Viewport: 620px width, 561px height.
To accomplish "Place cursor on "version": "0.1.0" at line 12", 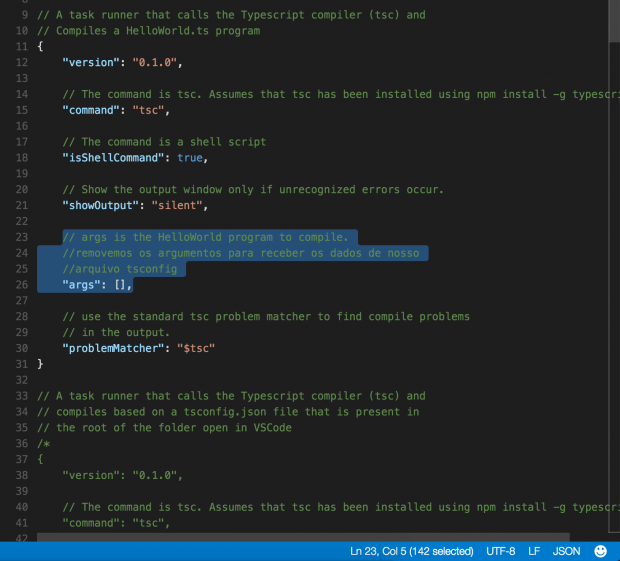I will (122, 62).
